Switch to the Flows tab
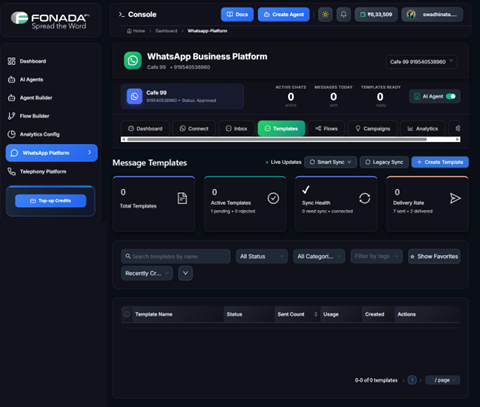This screenshot has height=407, width=480. [326, 128]
